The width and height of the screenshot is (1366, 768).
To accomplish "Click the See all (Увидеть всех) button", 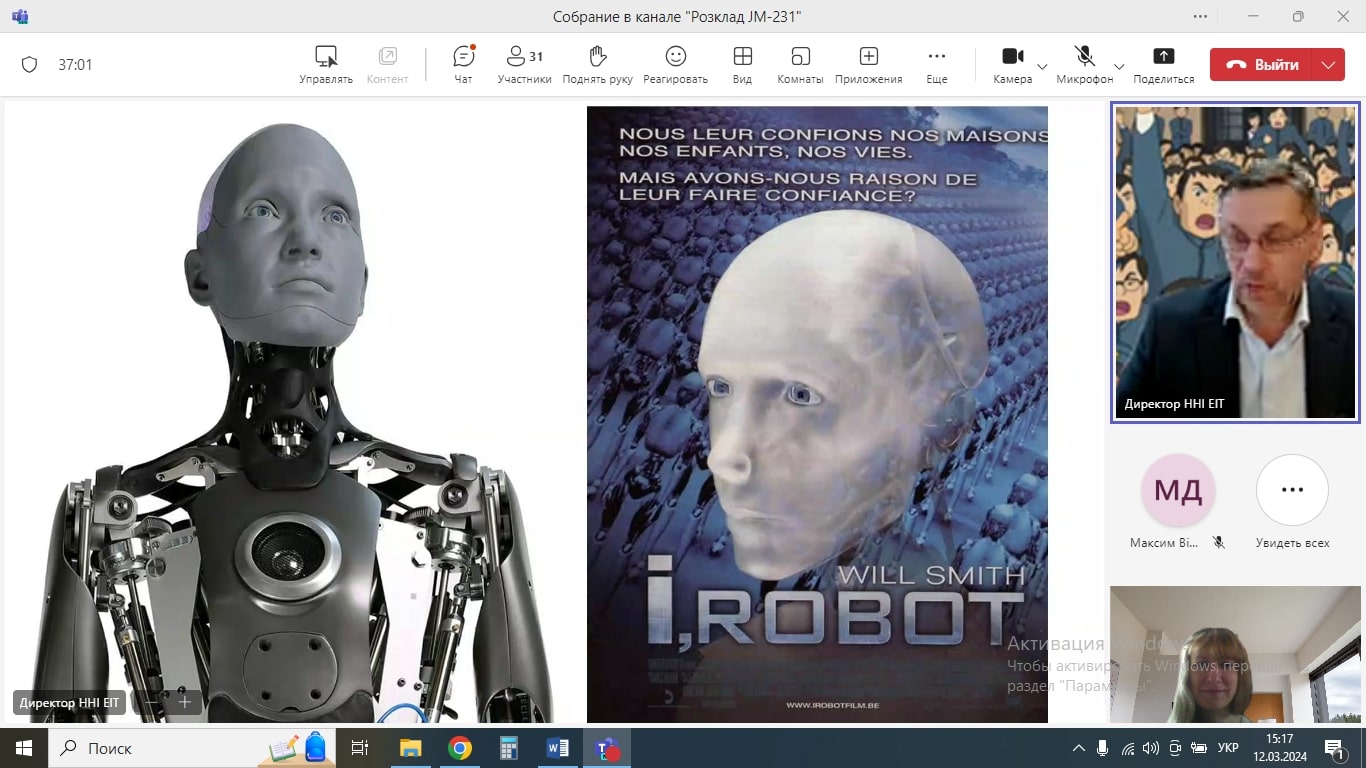I will [1292, 490].
